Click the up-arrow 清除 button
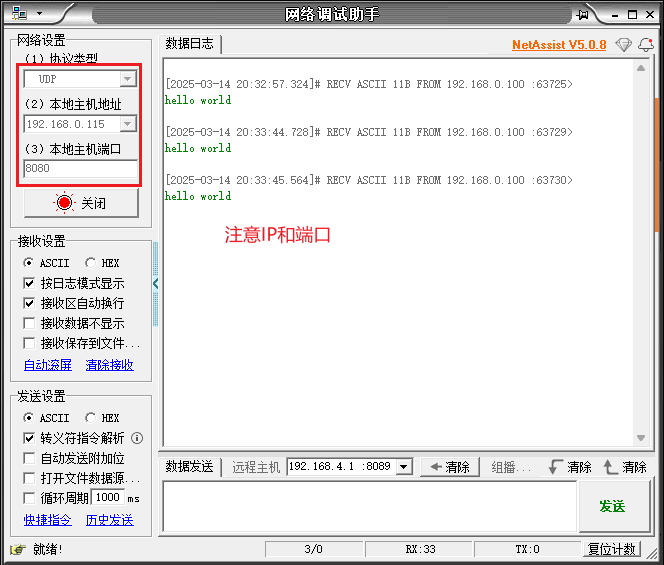The image size is (664, 565). pos(625,467)
